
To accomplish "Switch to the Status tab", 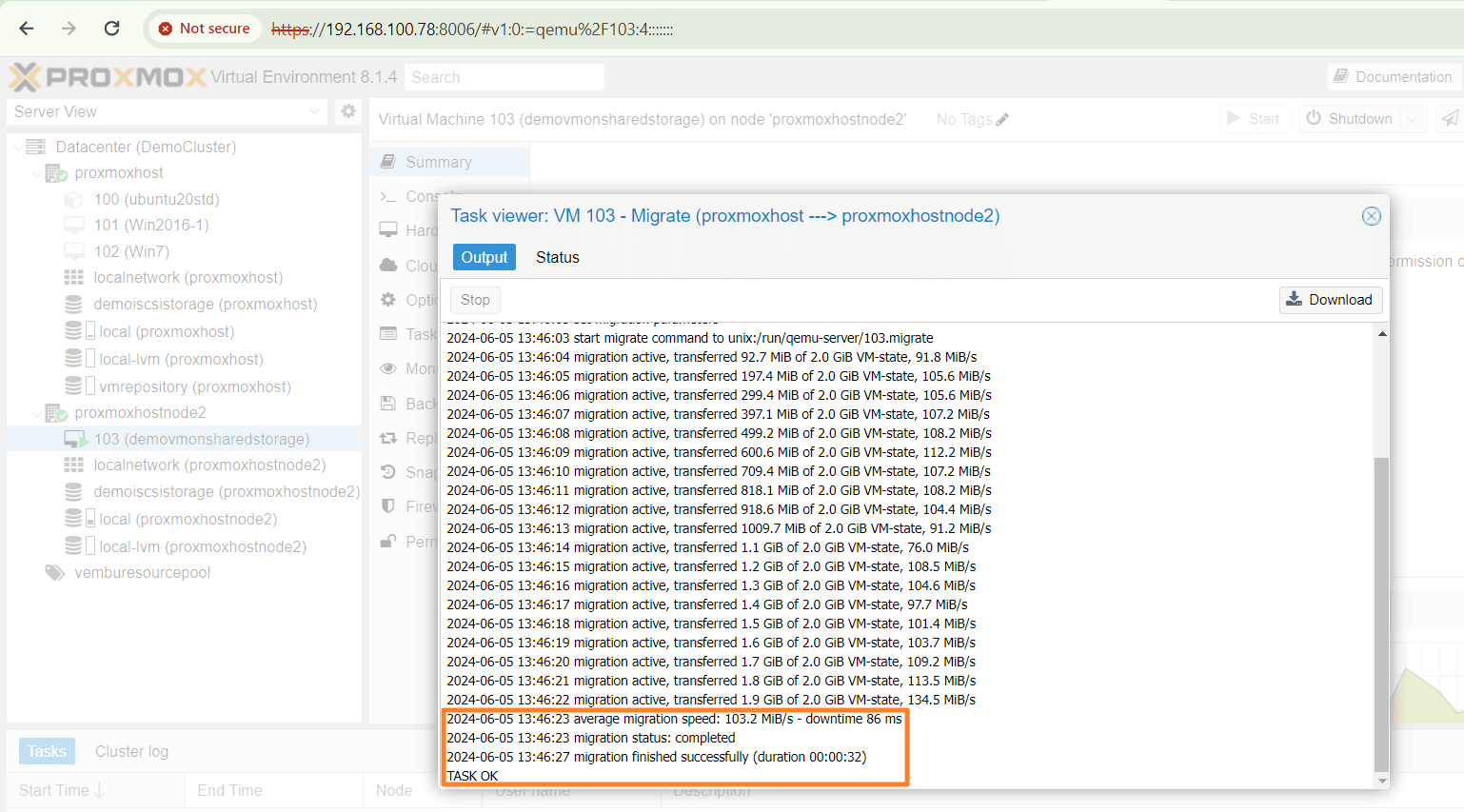I will (x=558, y=257).
